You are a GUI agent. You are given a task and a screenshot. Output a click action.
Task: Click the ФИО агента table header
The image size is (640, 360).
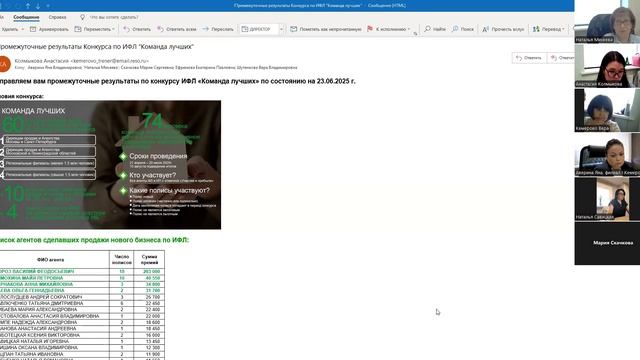51,260
